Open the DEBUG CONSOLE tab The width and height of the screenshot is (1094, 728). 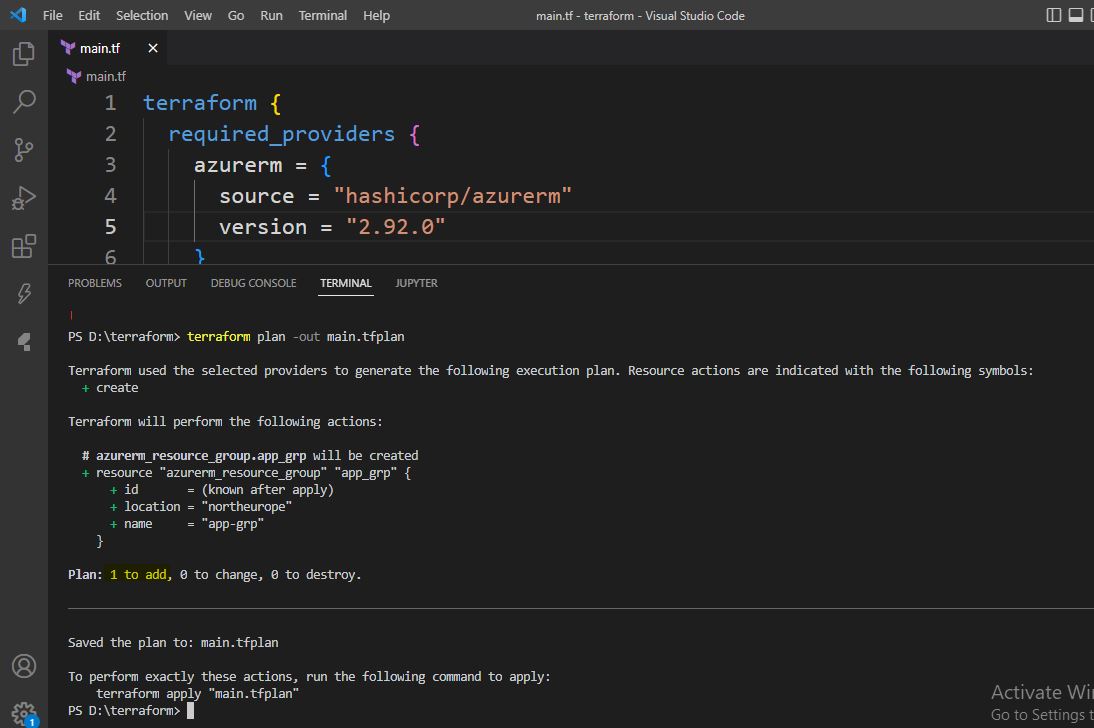pos(253,283)
